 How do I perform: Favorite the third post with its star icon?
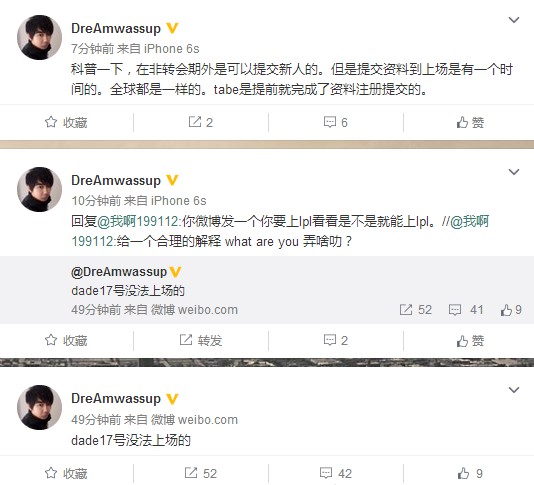pos(66,473)
